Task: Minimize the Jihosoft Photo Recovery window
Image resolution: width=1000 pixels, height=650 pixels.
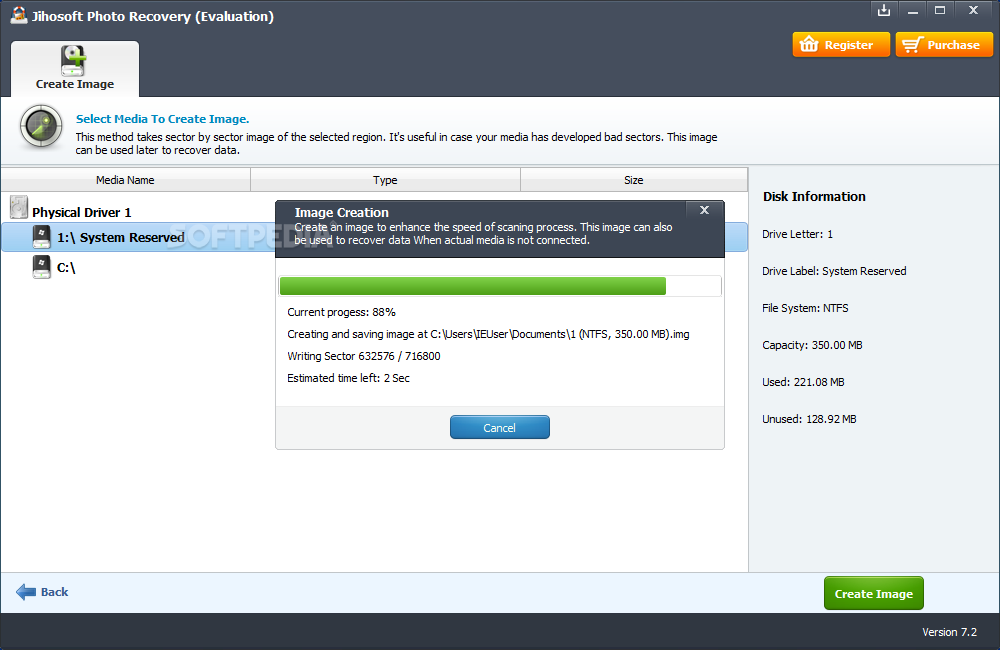Action: [x=913, y=10]
